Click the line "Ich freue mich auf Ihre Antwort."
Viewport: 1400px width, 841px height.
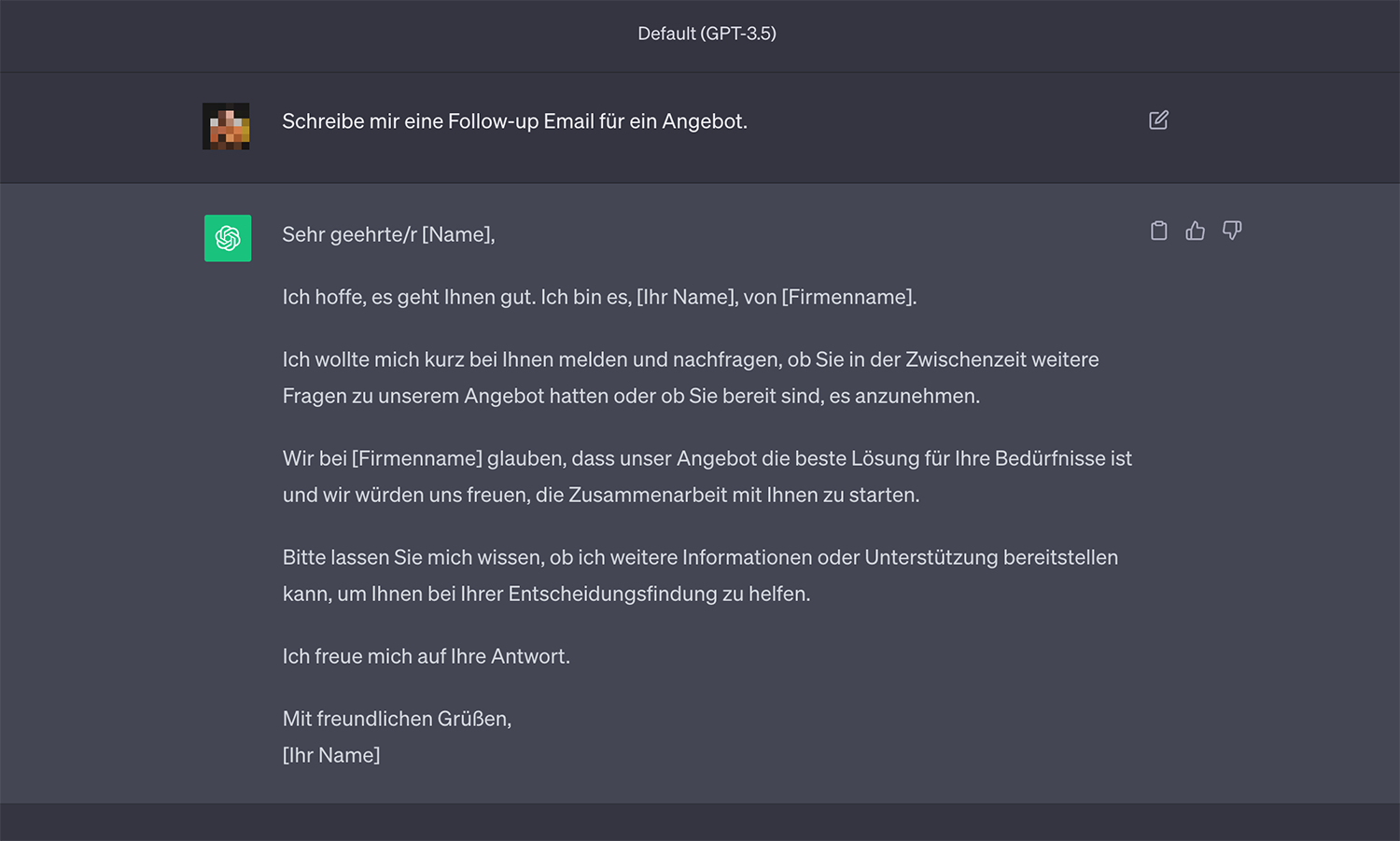[426, 656]
